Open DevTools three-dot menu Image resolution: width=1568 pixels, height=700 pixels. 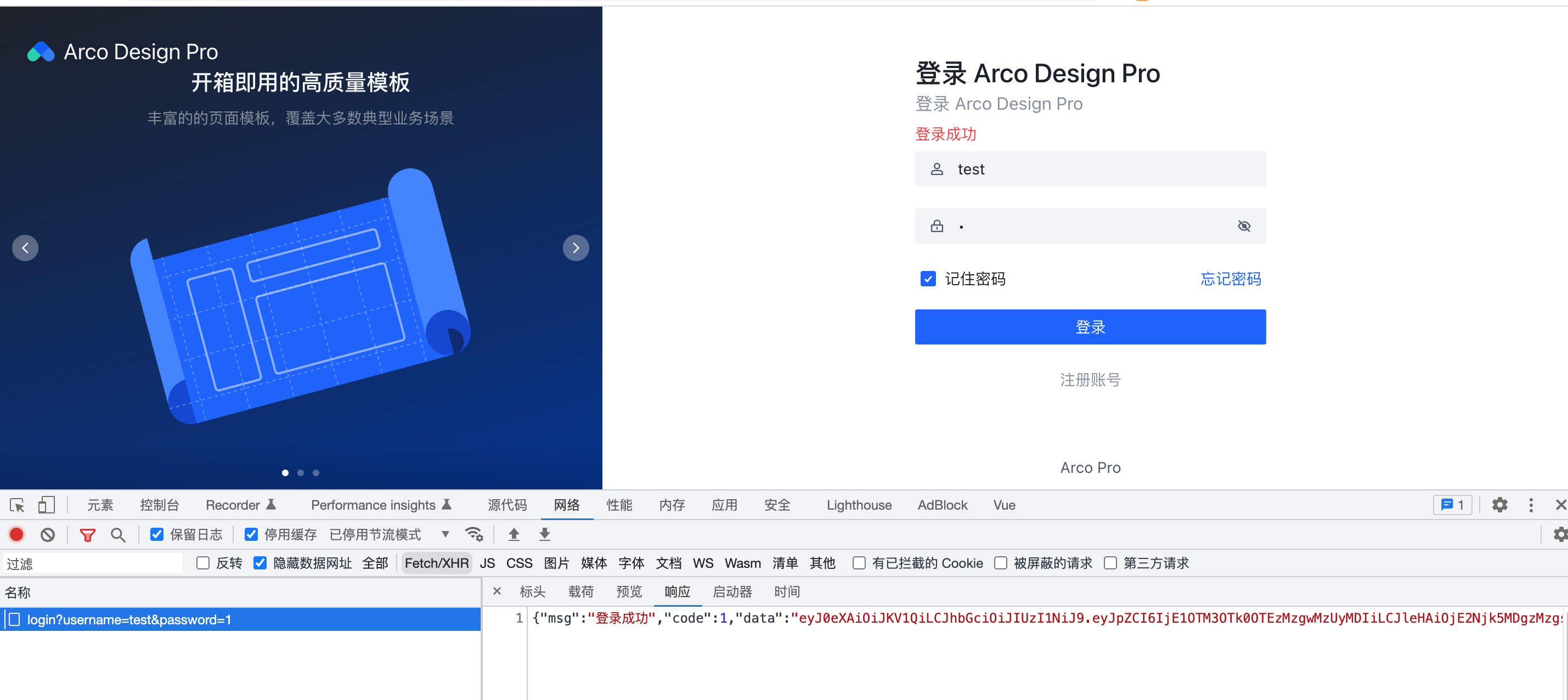[x=1531, y=505]
